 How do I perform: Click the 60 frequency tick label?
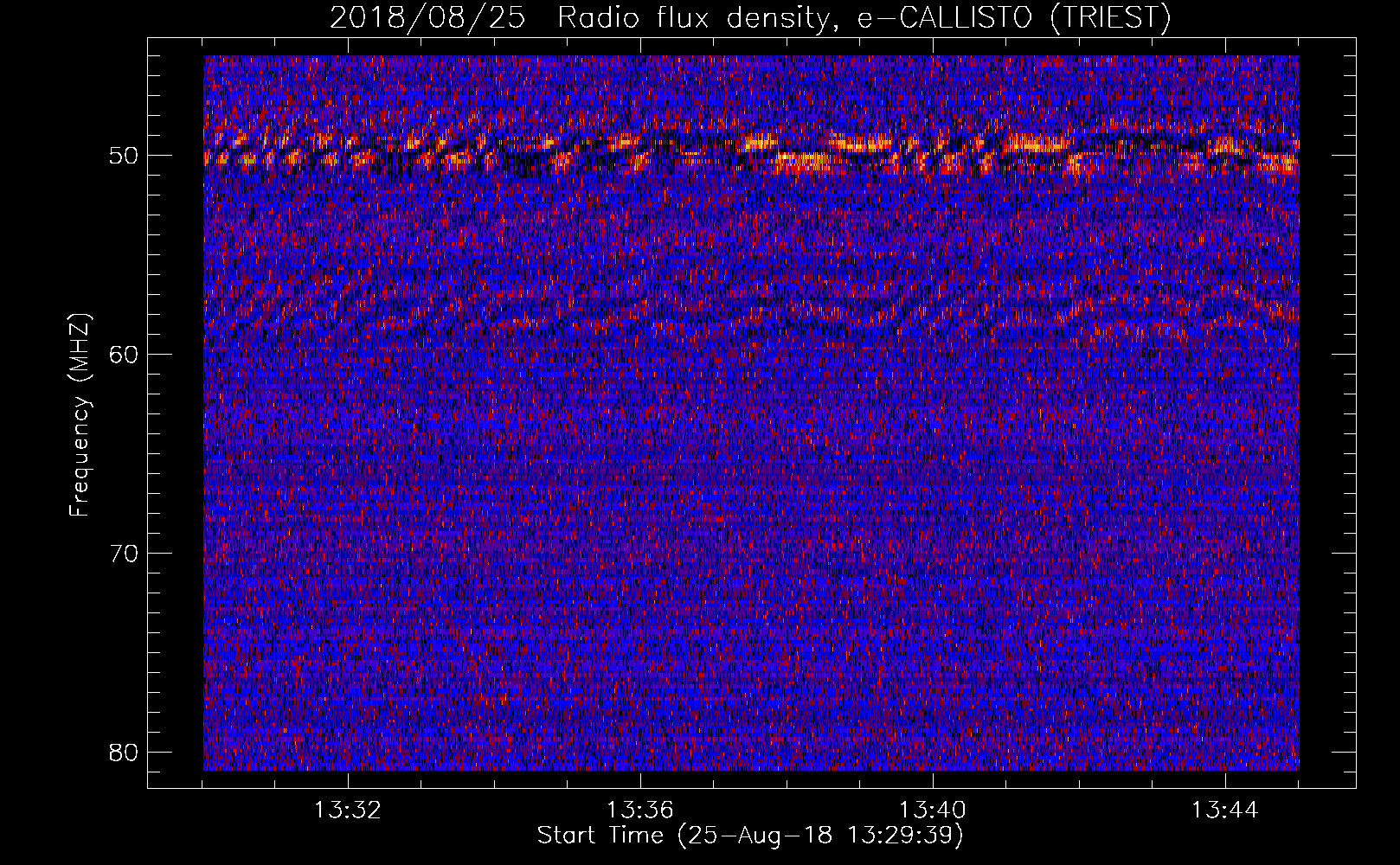pos(125,354)
